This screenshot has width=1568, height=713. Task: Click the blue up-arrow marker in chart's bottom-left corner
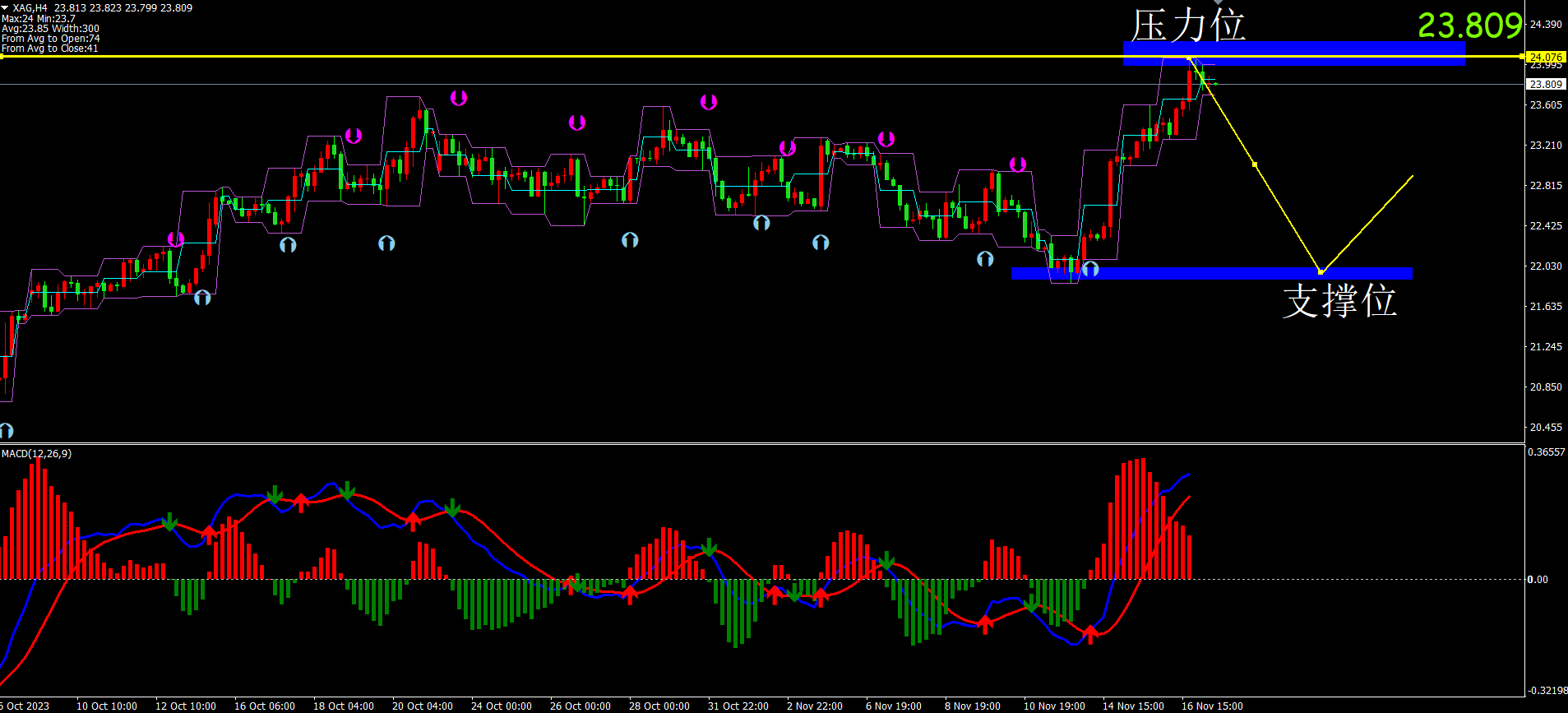coord(7,430)
